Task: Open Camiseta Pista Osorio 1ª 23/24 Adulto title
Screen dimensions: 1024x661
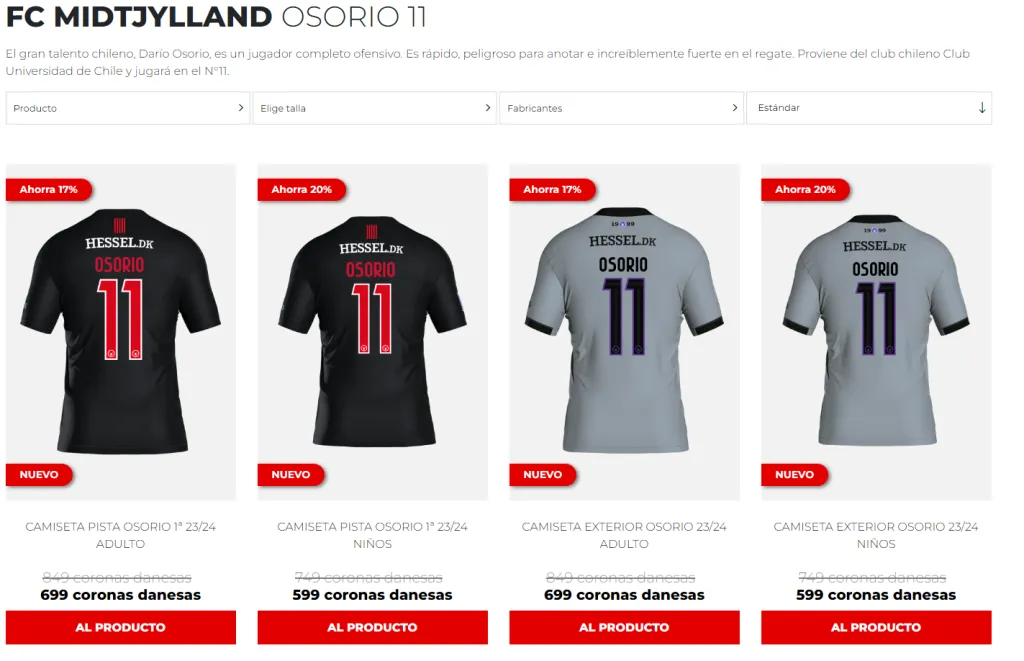Action: [x=121, y=535]
